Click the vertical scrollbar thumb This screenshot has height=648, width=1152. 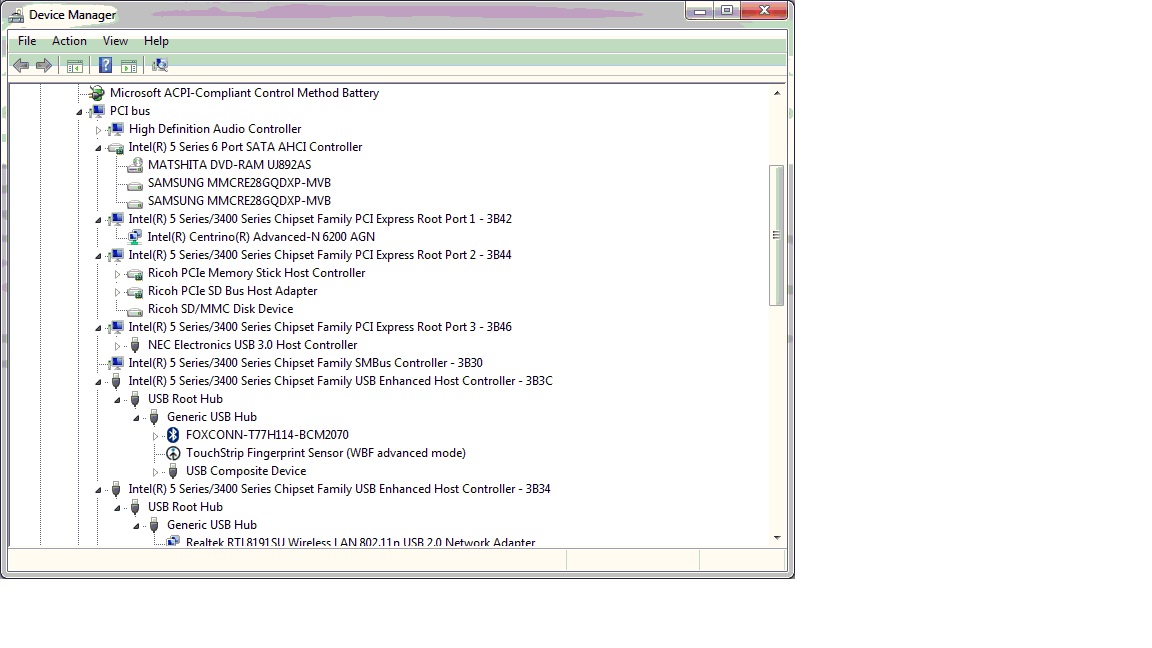[x=777, y=235]
